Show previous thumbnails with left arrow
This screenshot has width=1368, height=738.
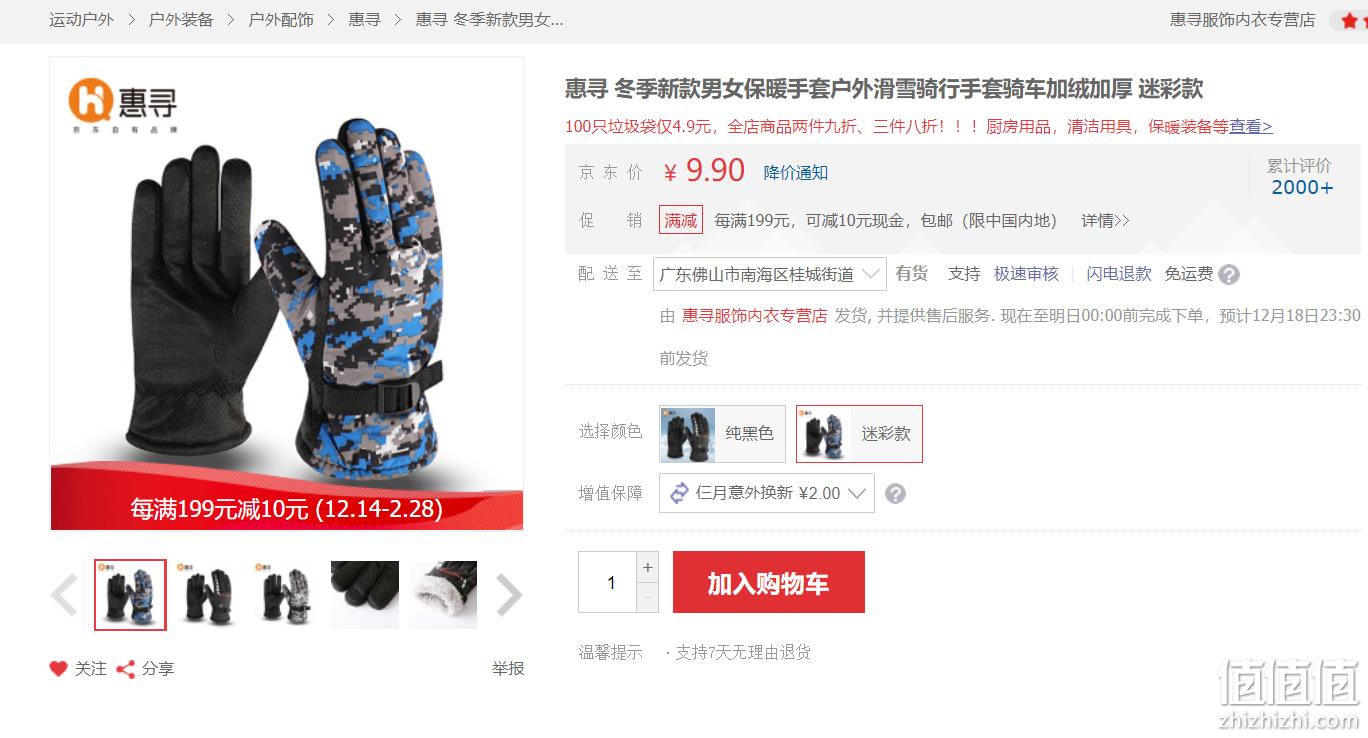point(65,595)
